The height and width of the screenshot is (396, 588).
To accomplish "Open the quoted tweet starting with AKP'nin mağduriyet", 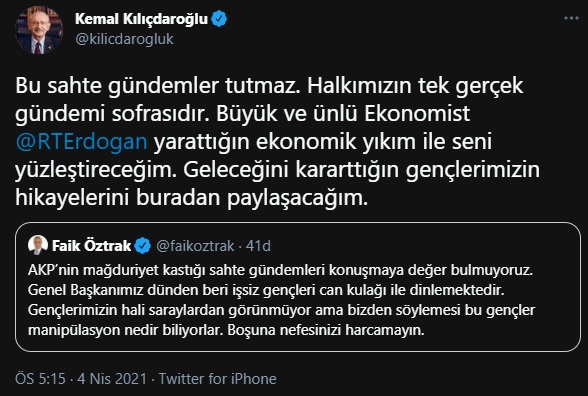I will point(298,287).
